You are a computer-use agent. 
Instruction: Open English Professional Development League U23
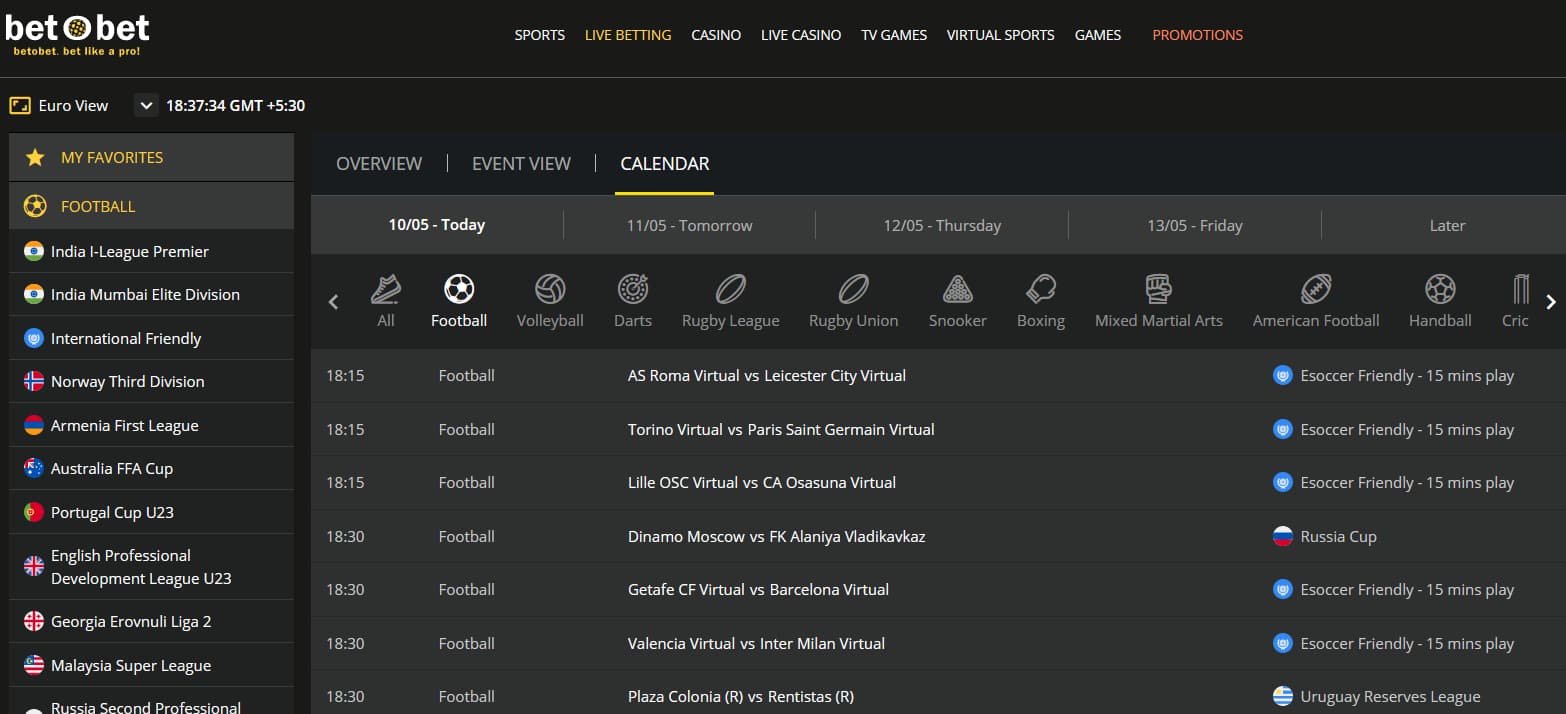(x=151, y=567)
